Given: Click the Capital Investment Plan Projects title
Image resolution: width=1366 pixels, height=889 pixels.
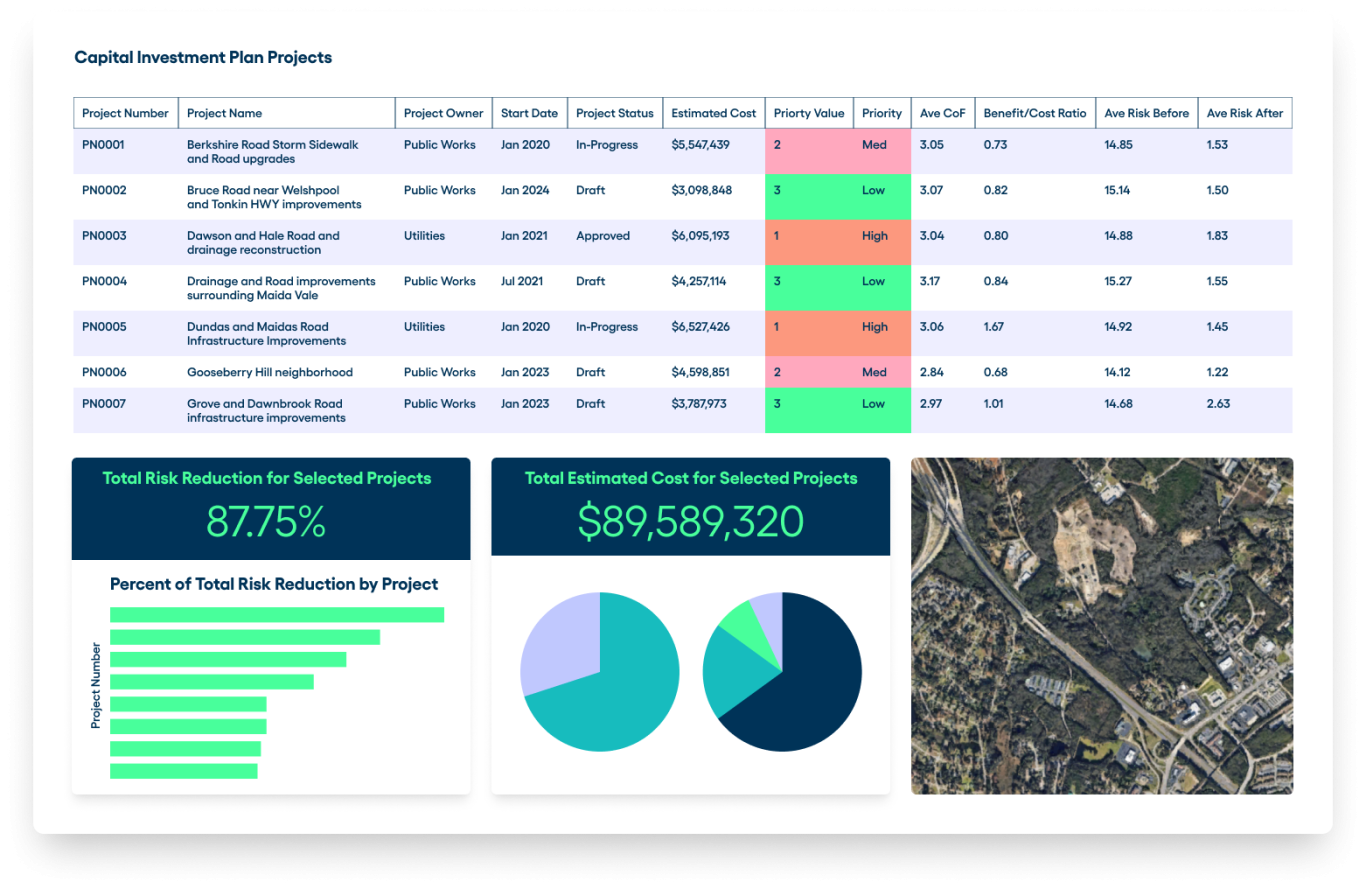Looking at the screenshot, I should pos(203,57).
